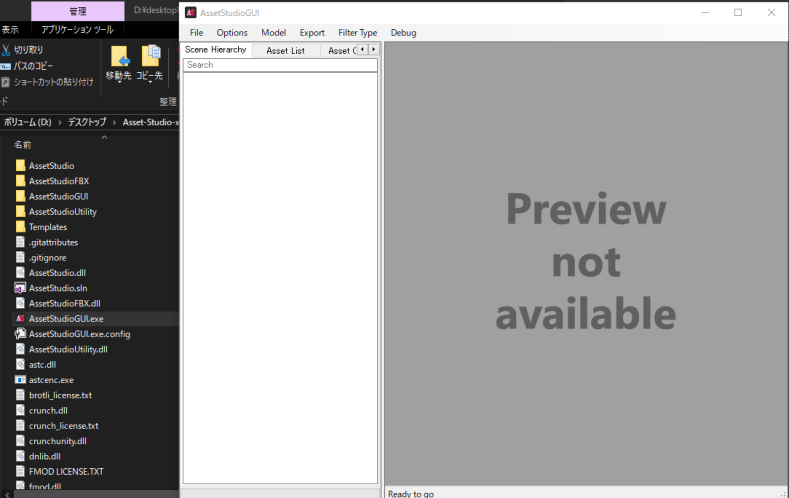Select the astc.dll file name

pos(42,364)
